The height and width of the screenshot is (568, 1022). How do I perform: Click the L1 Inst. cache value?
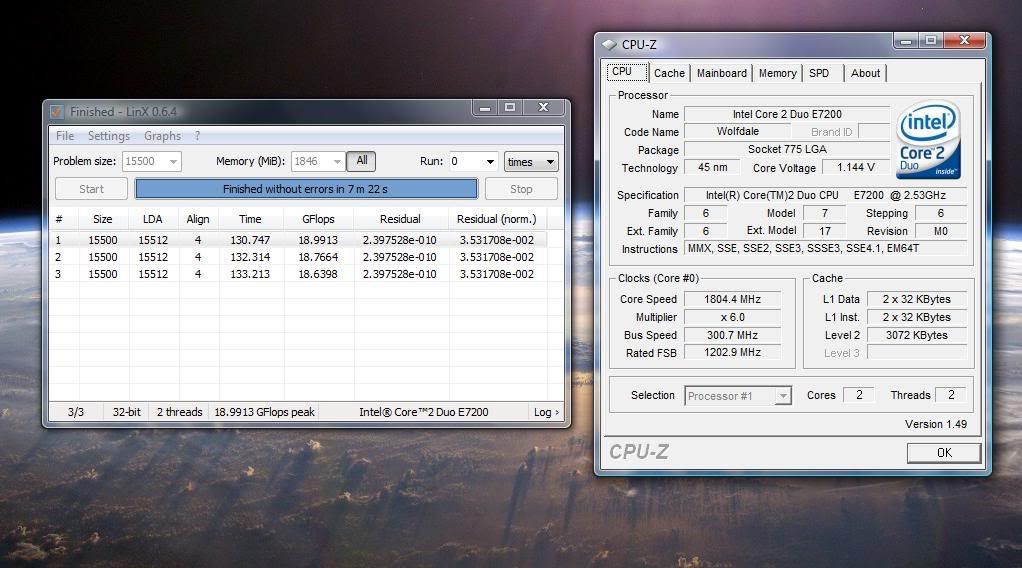point(916,317)
